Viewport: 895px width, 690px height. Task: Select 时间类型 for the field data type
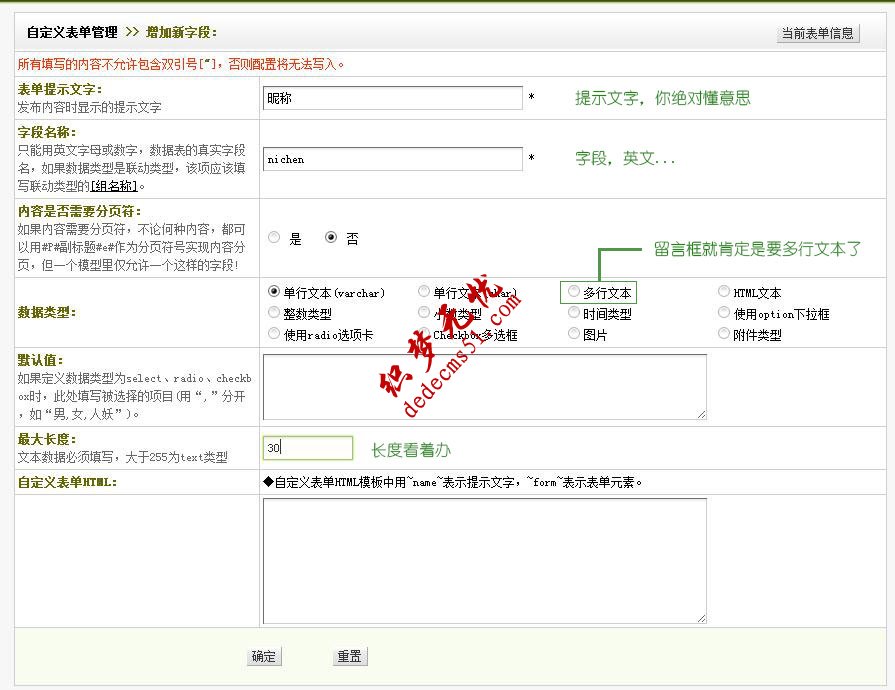point(573,311)
